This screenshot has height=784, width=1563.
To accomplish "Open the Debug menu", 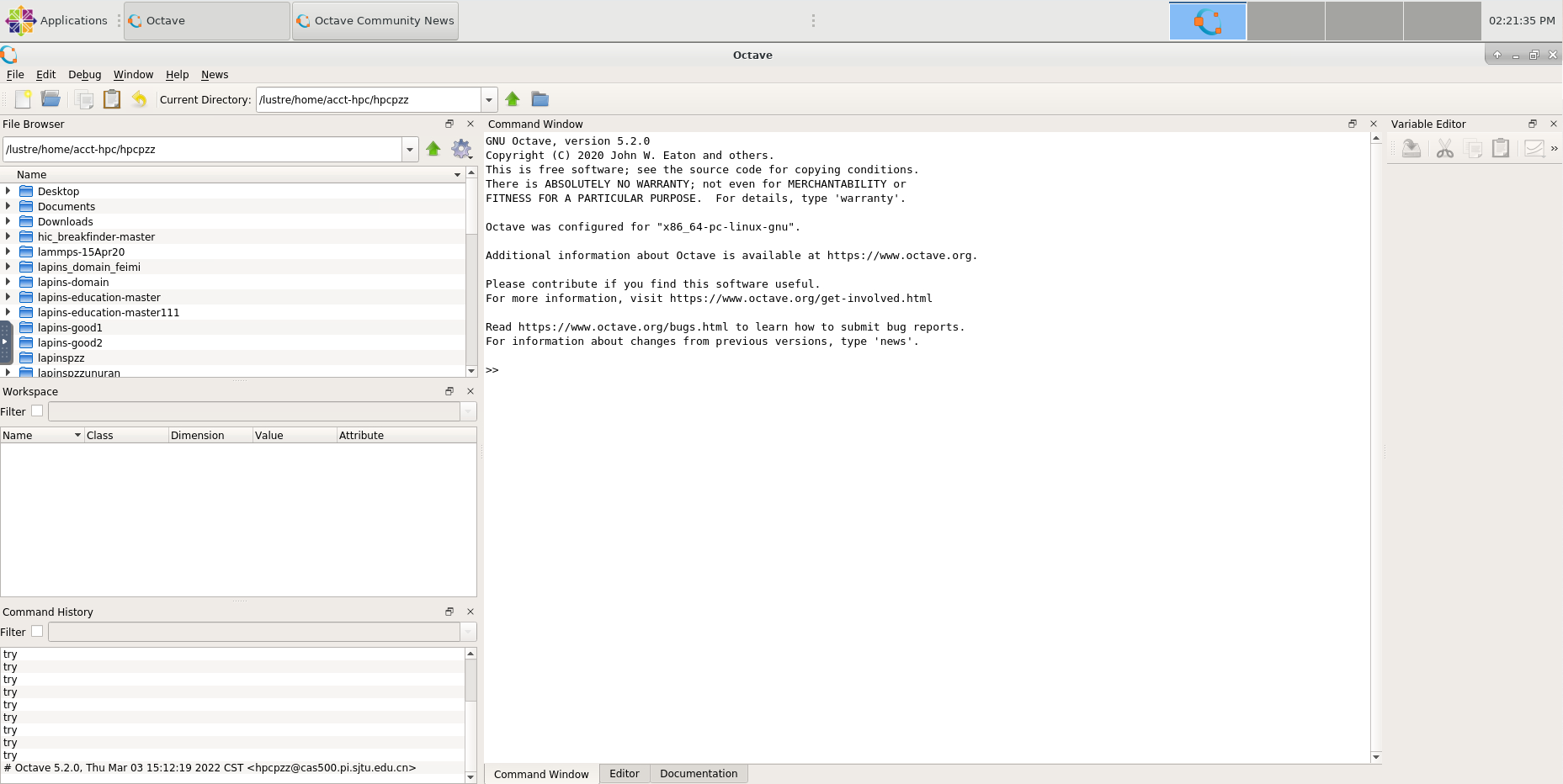I will click(84, 75).
